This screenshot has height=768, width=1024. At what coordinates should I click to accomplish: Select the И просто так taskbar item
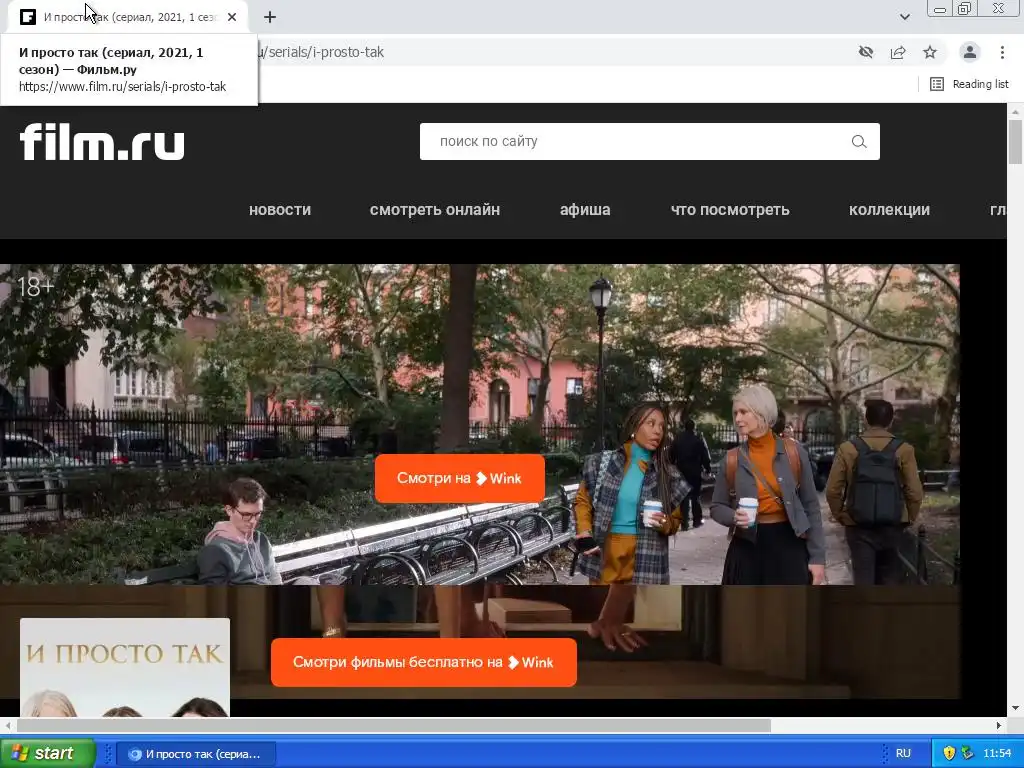coord(196,754)
